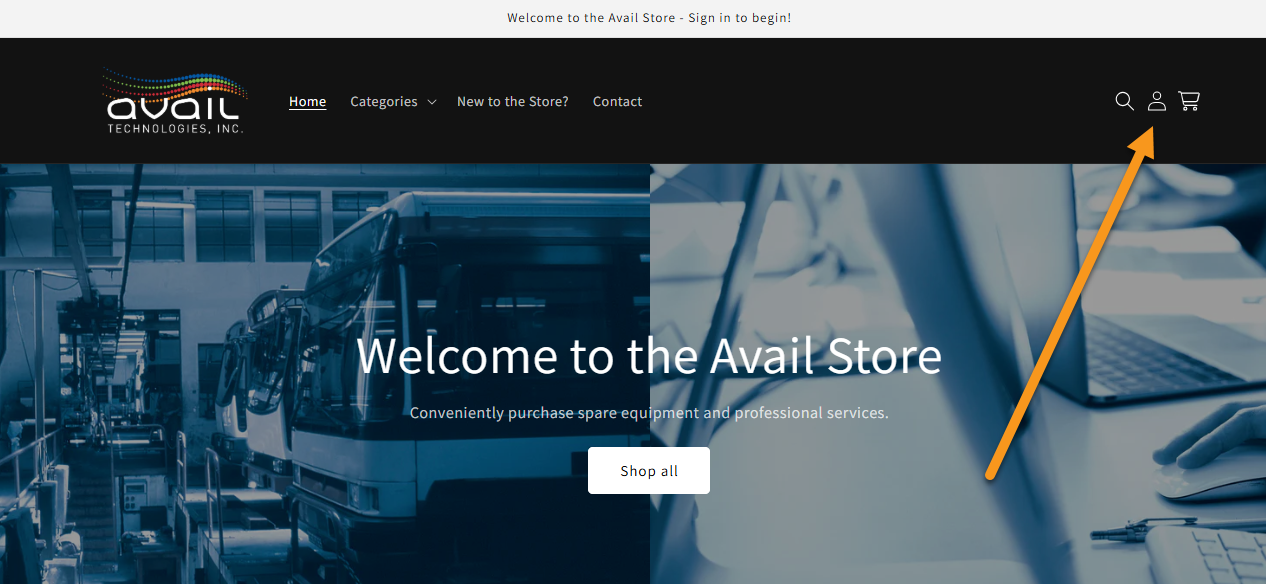Viewport: 1266px width, 584px height.
Task: Go to the Home menu item
Action: pos(307,102)
